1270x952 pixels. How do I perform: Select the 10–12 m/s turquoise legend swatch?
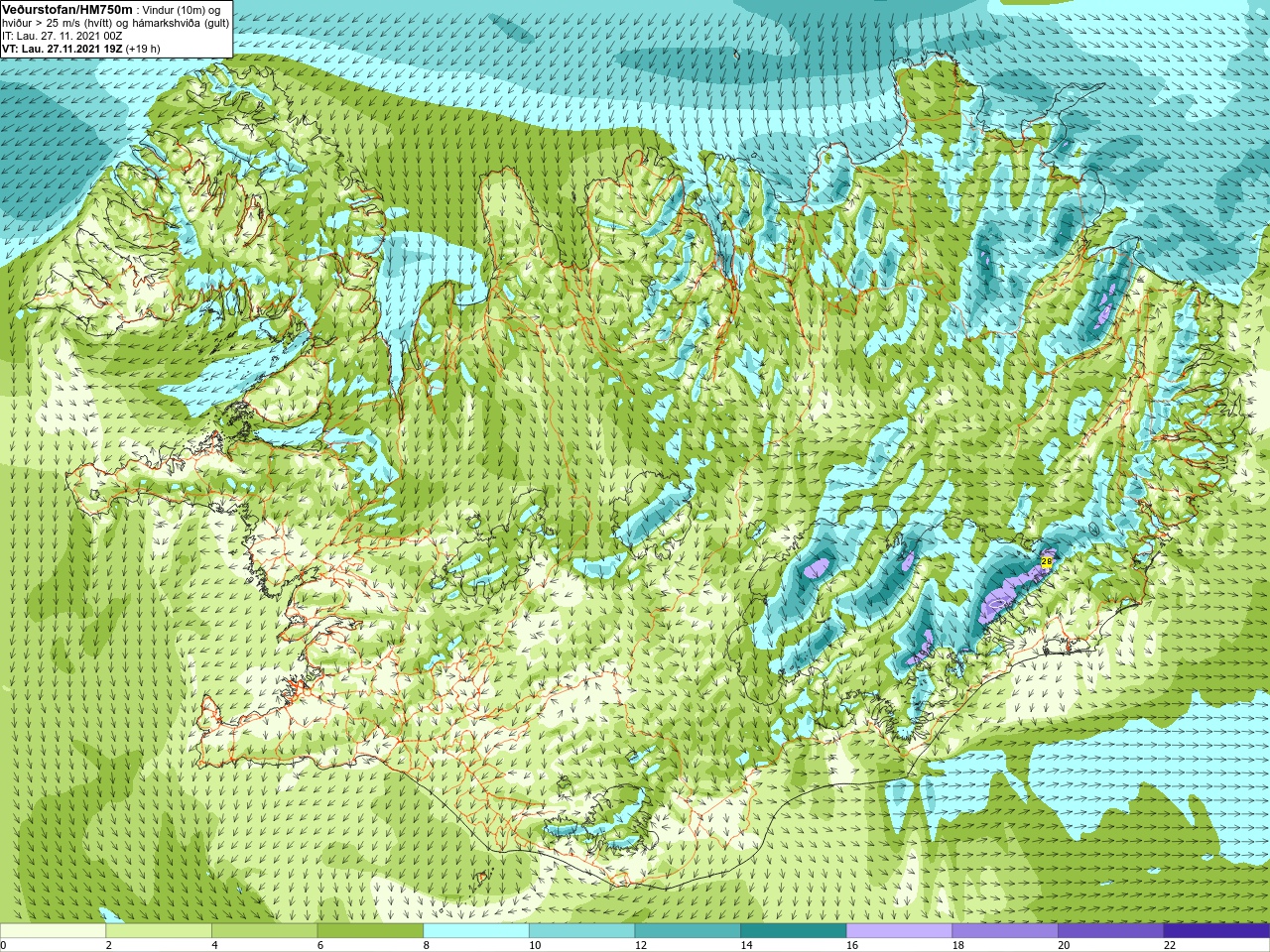[x=581, y=931]
